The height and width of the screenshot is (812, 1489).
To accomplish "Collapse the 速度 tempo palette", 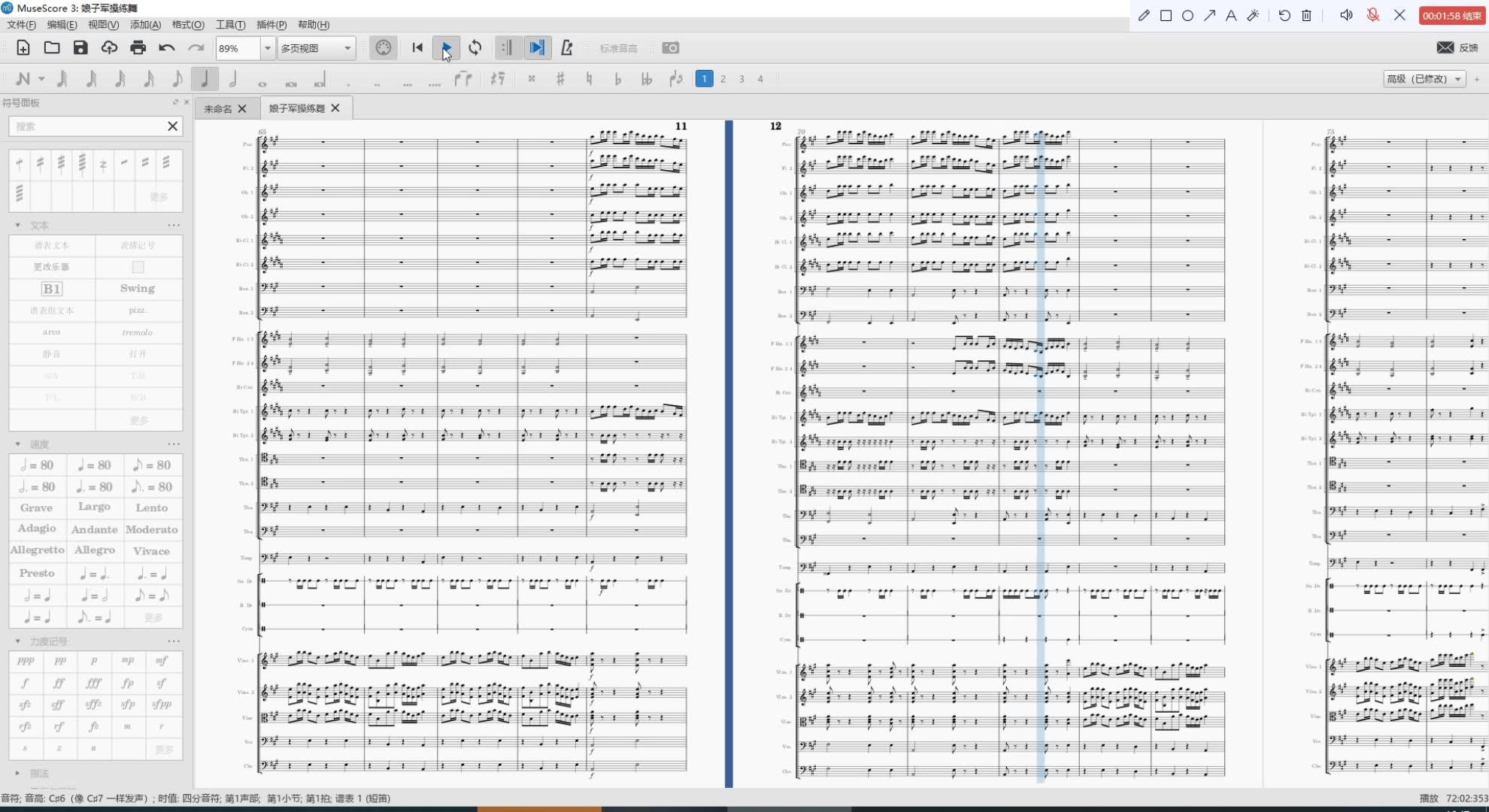I will tap(18, 444).
